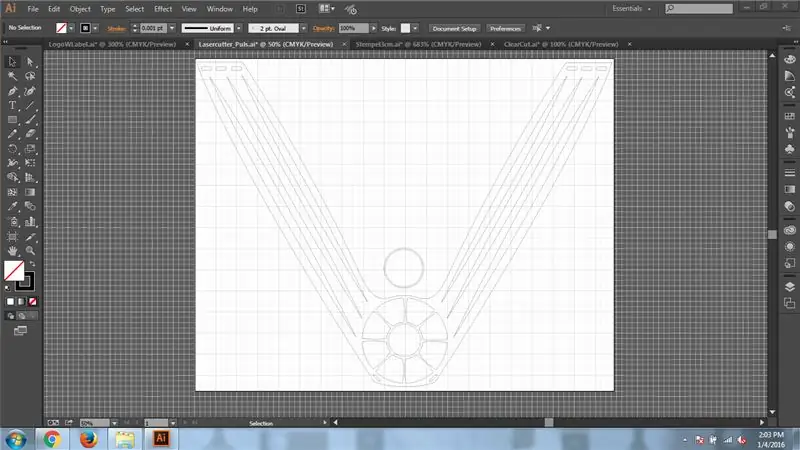Open the stroke weight dropdown
The width and height of the screenshot is (800, 450).
coord(172,29)
